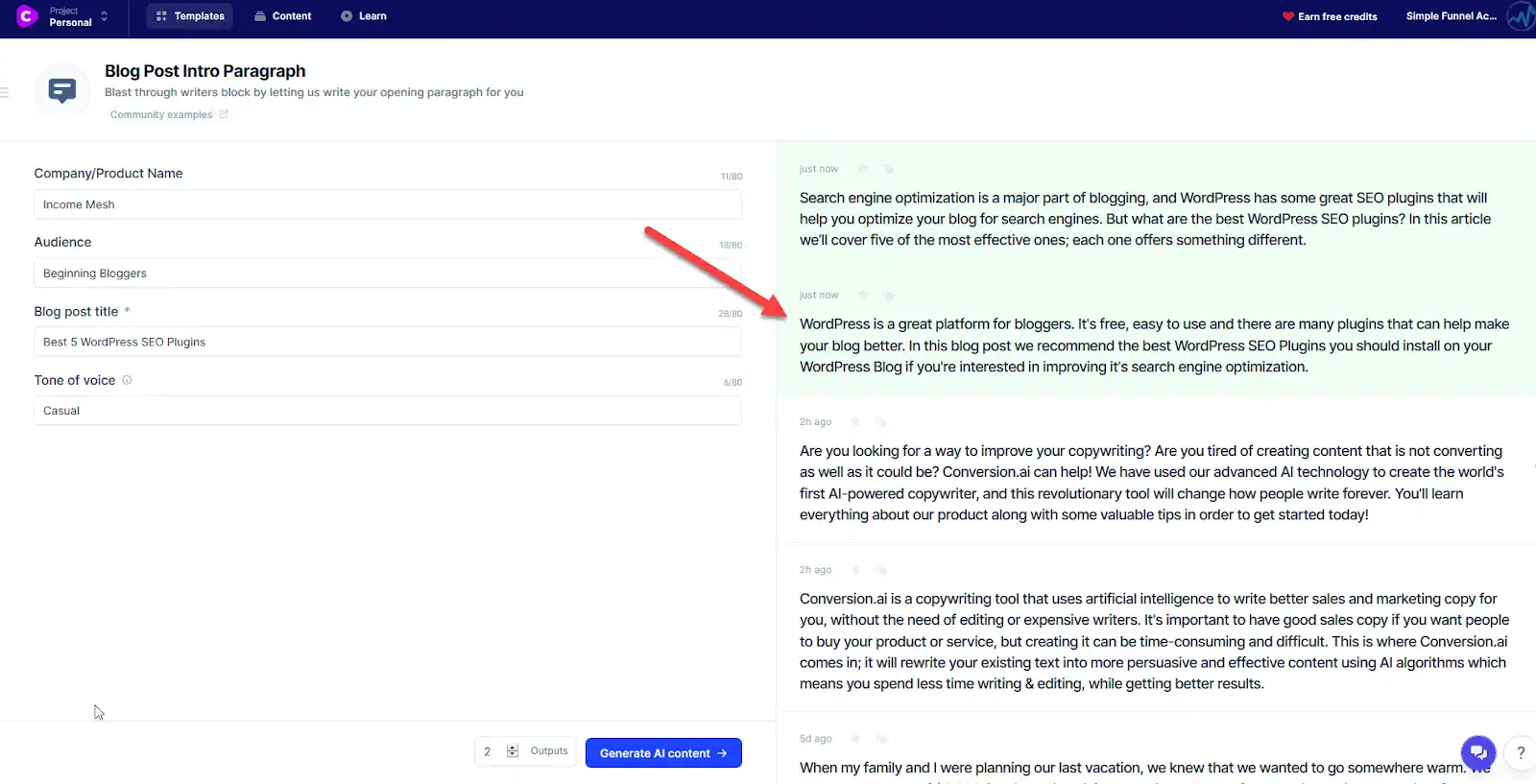Star the 'Conversion.ai is a copywriting tool' output

tap(855, 569)
